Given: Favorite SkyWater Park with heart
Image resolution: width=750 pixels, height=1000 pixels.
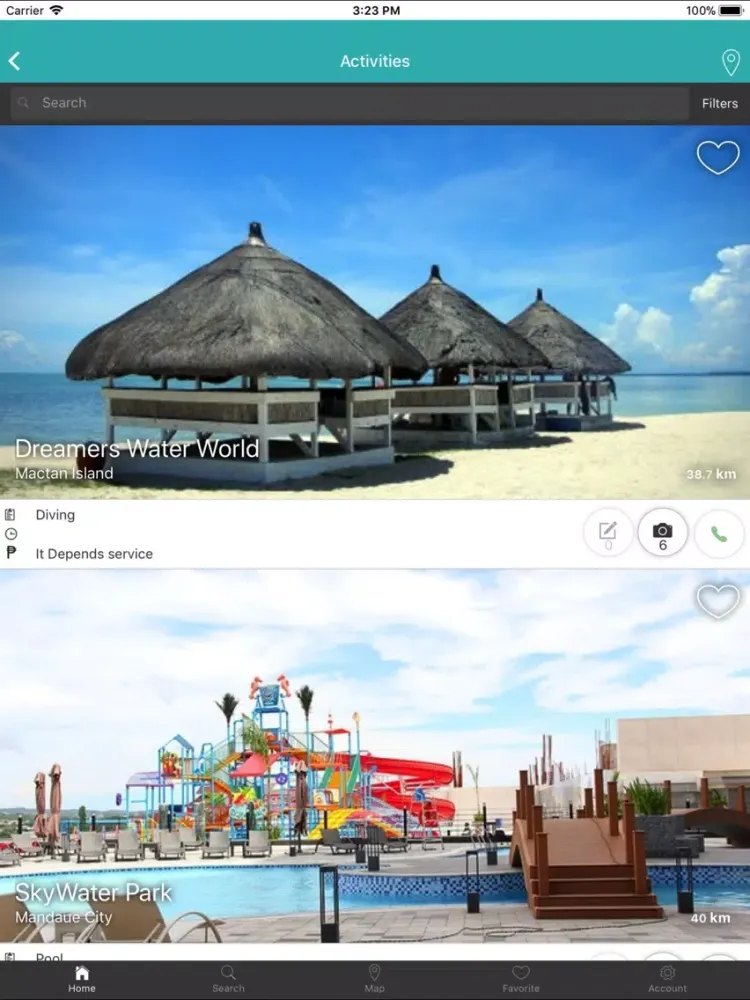Looking at the screenshot, I should 718,601.
